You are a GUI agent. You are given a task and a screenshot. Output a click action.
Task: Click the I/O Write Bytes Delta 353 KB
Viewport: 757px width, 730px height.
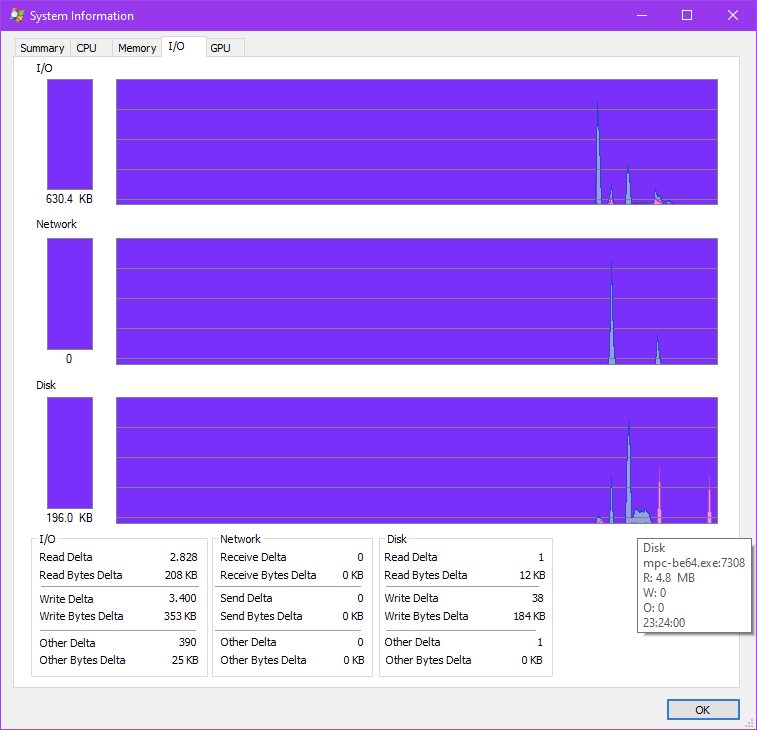(180, 616)
